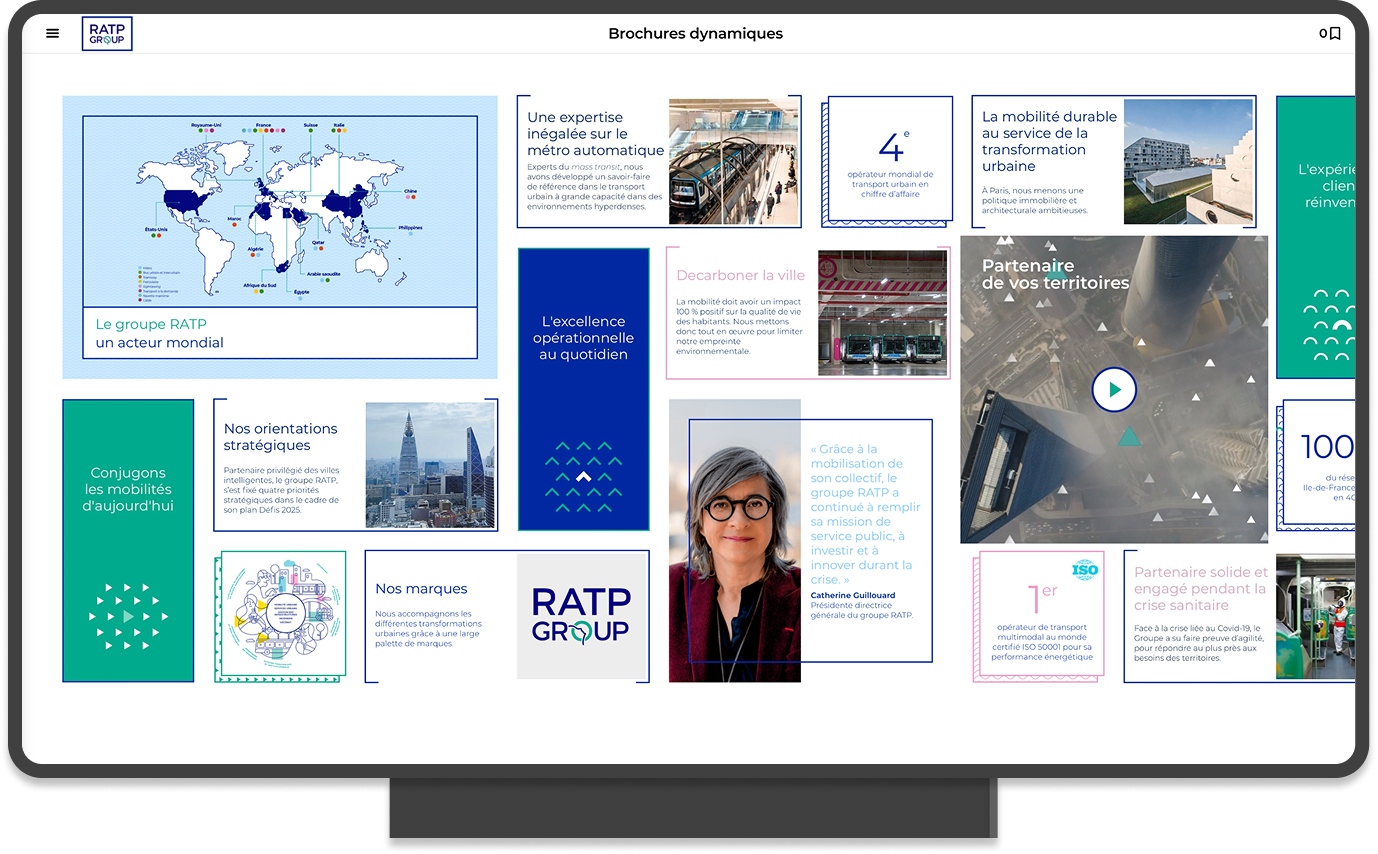Screen dimensions: 1378x854
Task: Click the États-Unis label on the map
Action: point(156,230)
